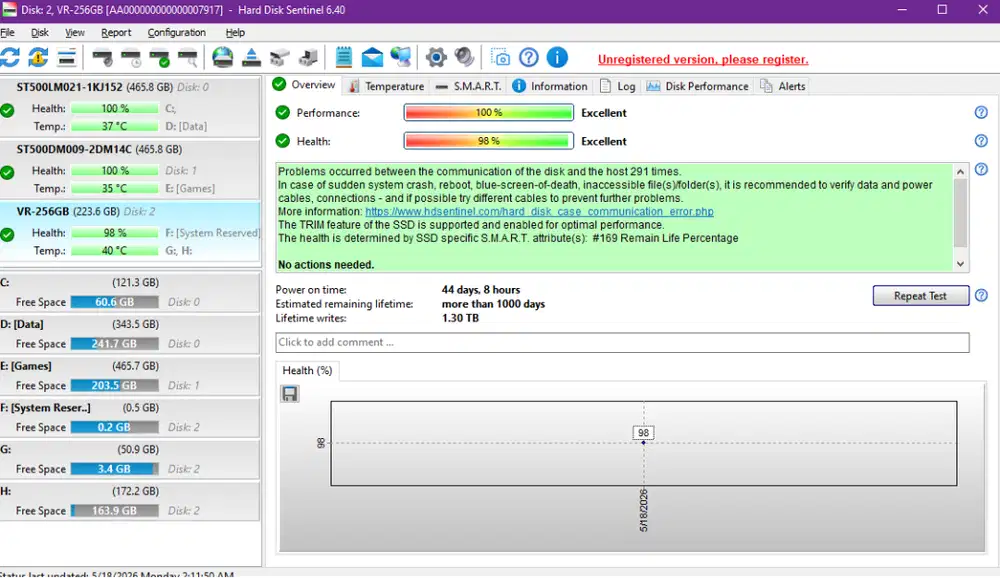Click the disk with green checkmark icon
Screen dimensions: 1000x578
coord(159,57)
